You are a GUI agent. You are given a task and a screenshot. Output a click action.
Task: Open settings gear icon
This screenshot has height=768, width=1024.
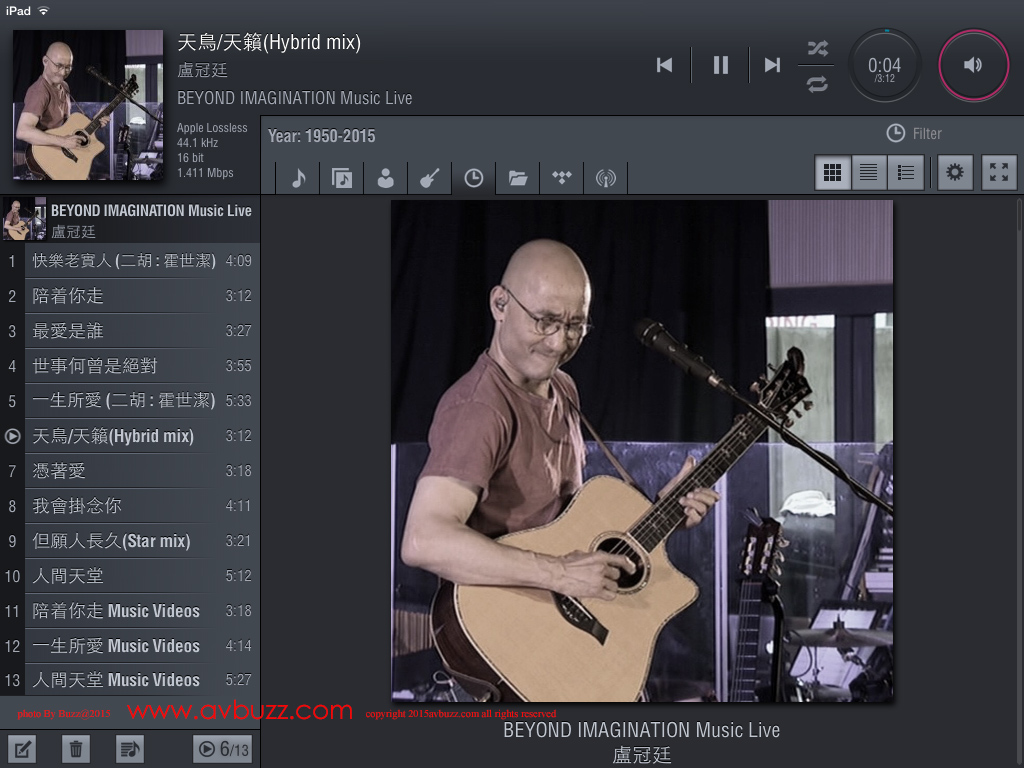click(955, 173)
